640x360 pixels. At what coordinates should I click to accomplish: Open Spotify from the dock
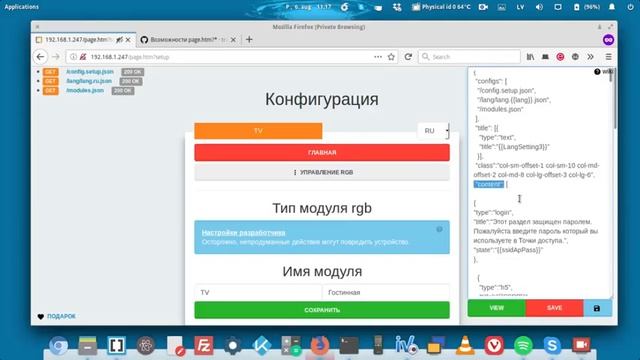pyautogui.click(x=523, y=346)
